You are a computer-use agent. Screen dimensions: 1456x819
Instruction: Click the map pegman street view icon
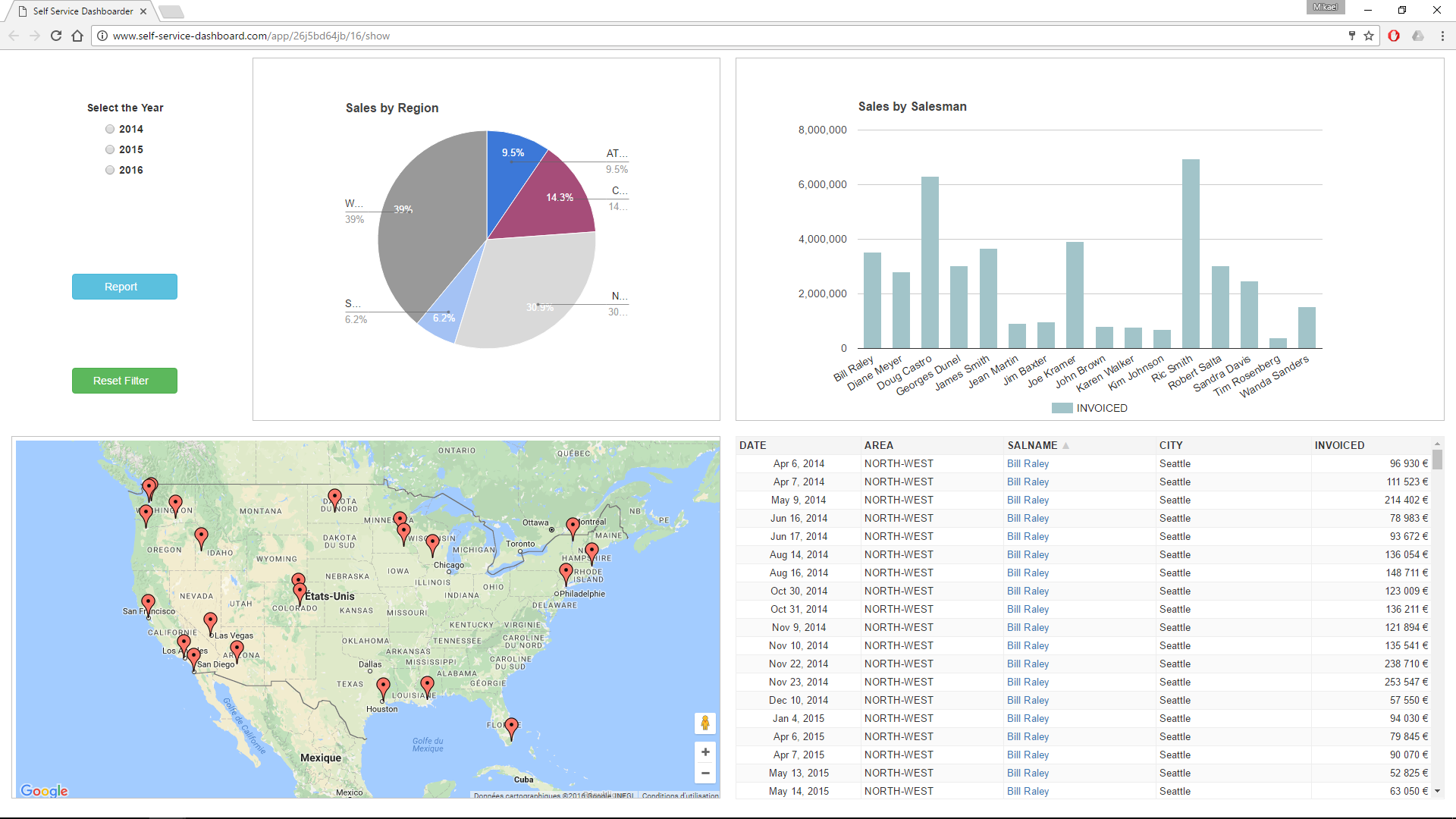coord(705,723)
